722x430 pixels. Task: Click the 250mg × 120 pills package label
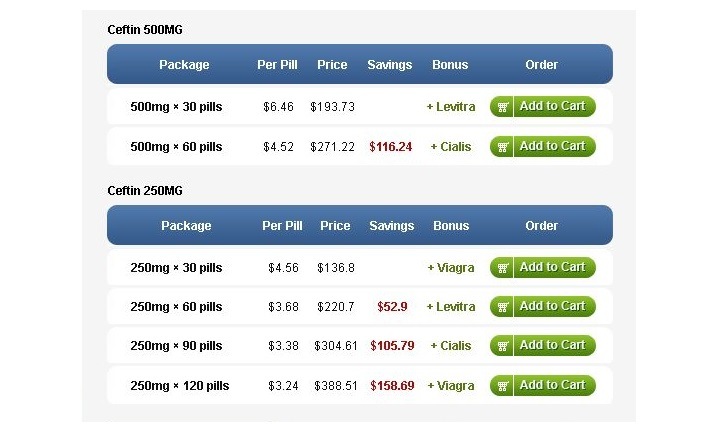[x=180, y=386]
